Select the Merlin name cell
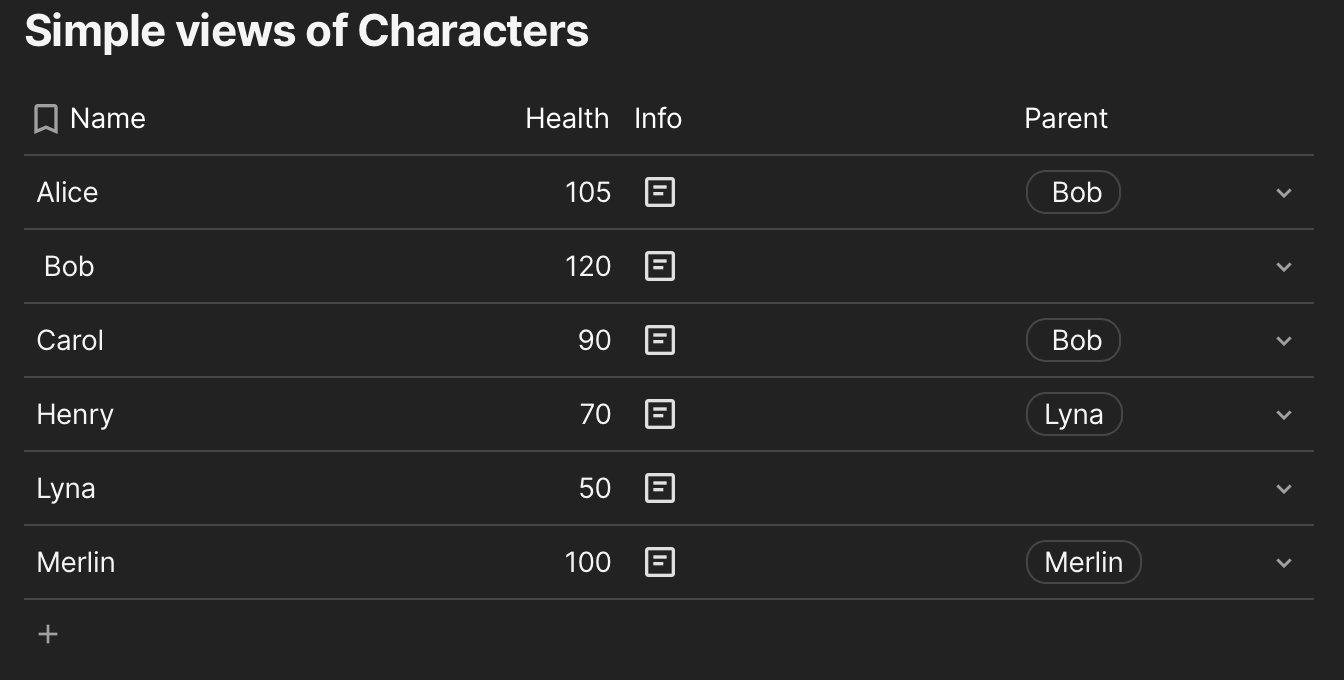 (76, 562)
